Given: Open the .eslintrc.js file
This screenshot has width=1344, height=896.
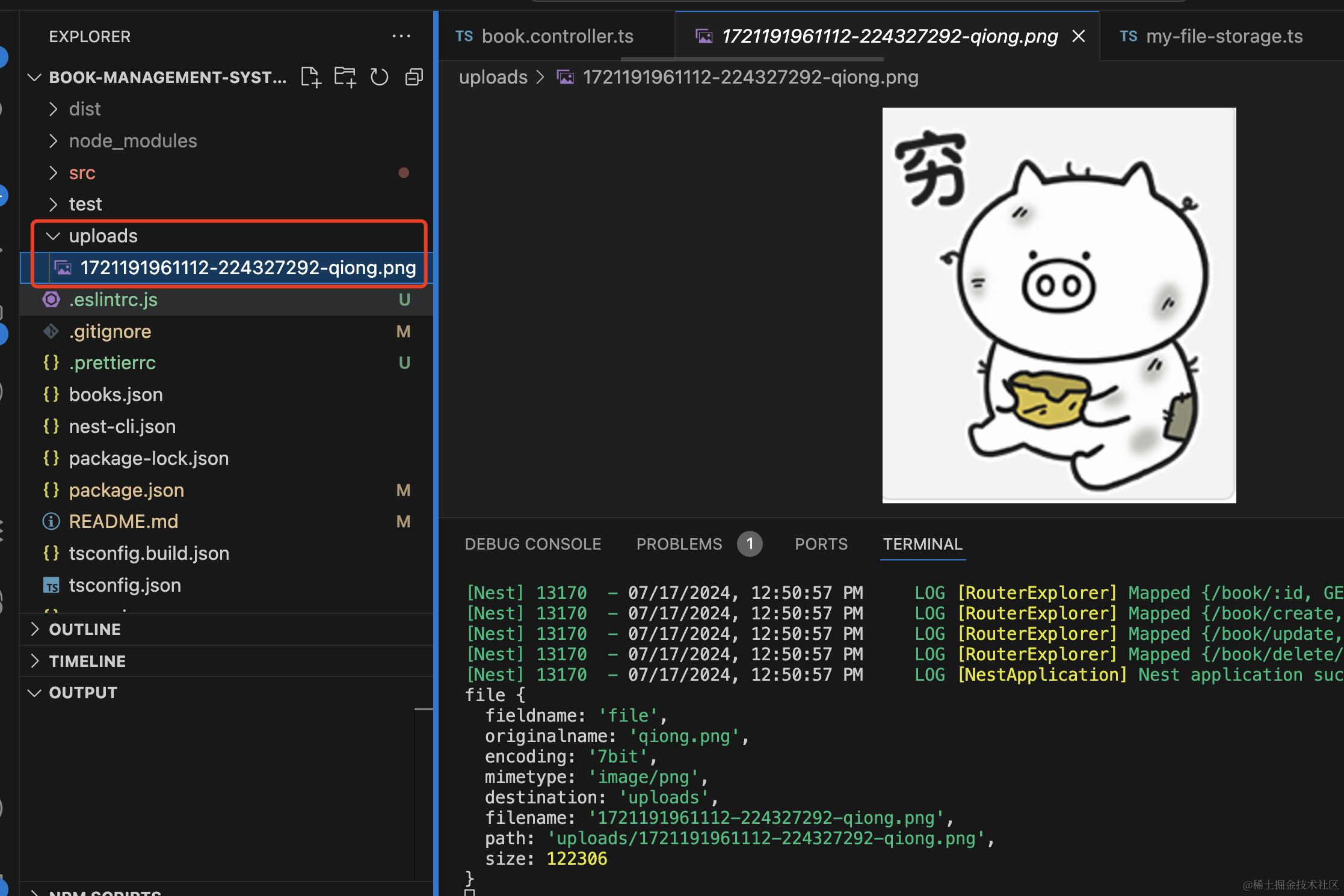Looking at the screenshot, I should coord(113,299).
